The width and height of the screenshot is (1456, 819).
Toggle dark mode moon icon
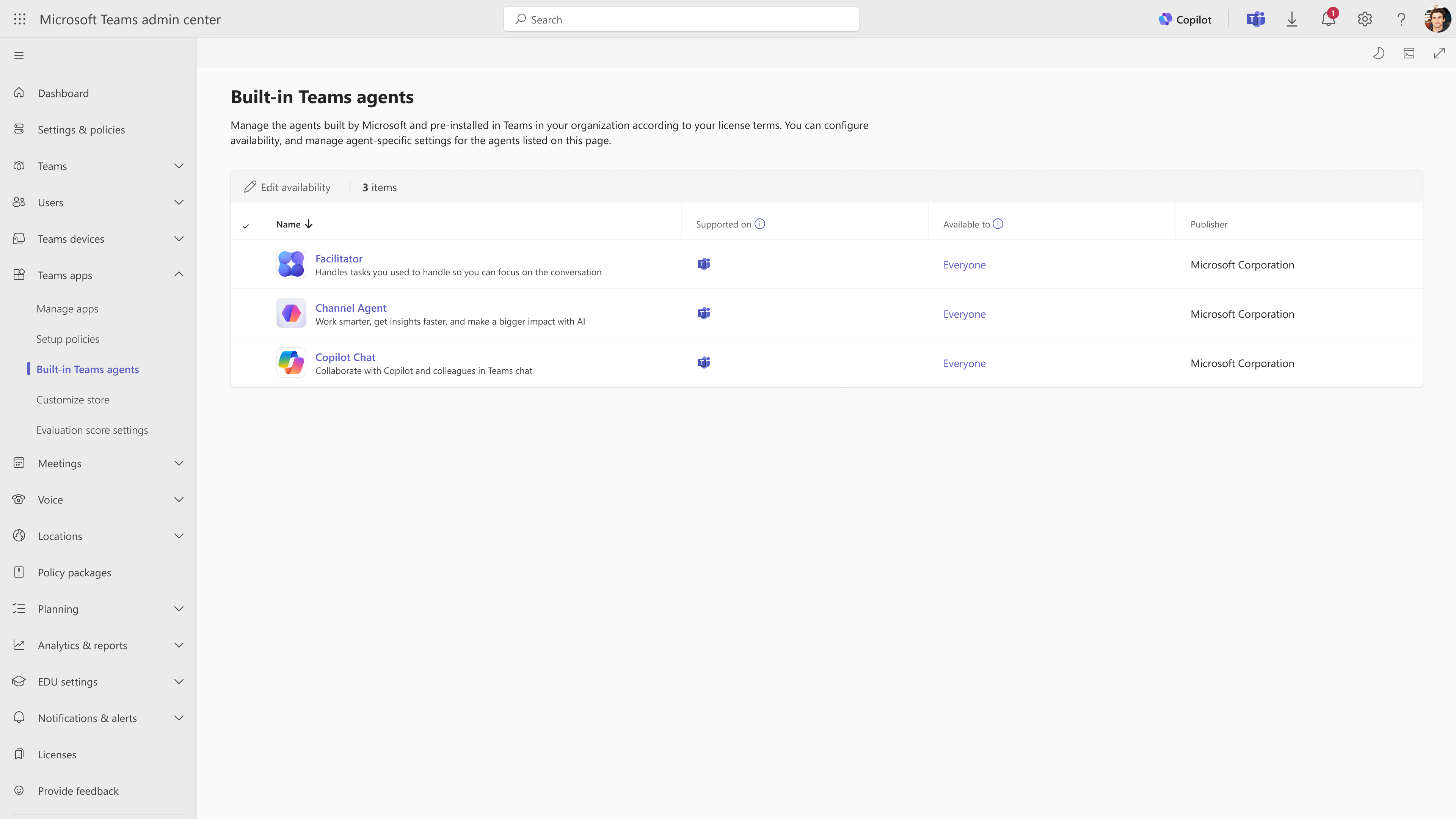(1379, 53)
